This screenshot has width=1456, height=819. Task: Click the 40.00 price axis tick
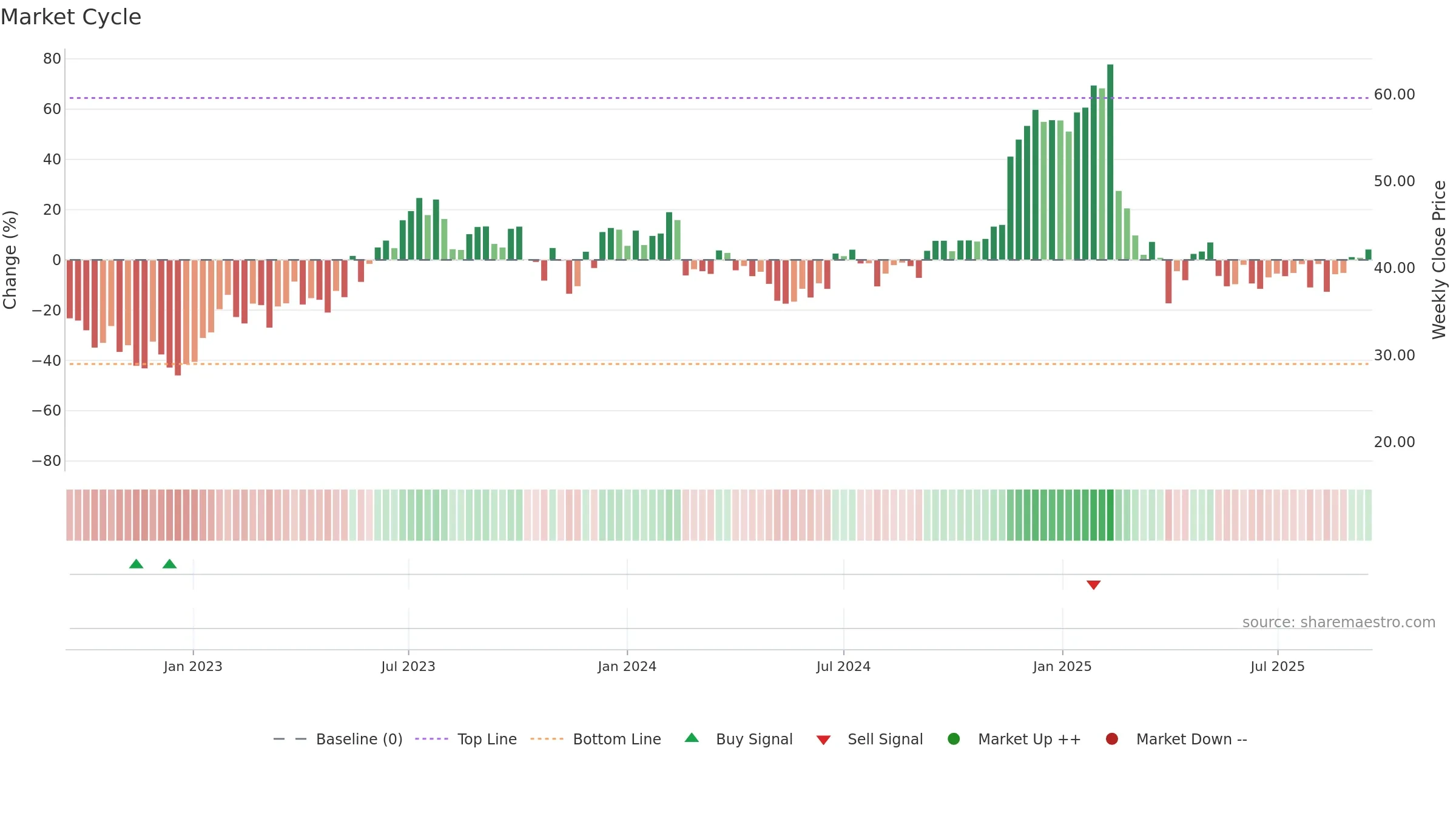(x=1394, y=268)
